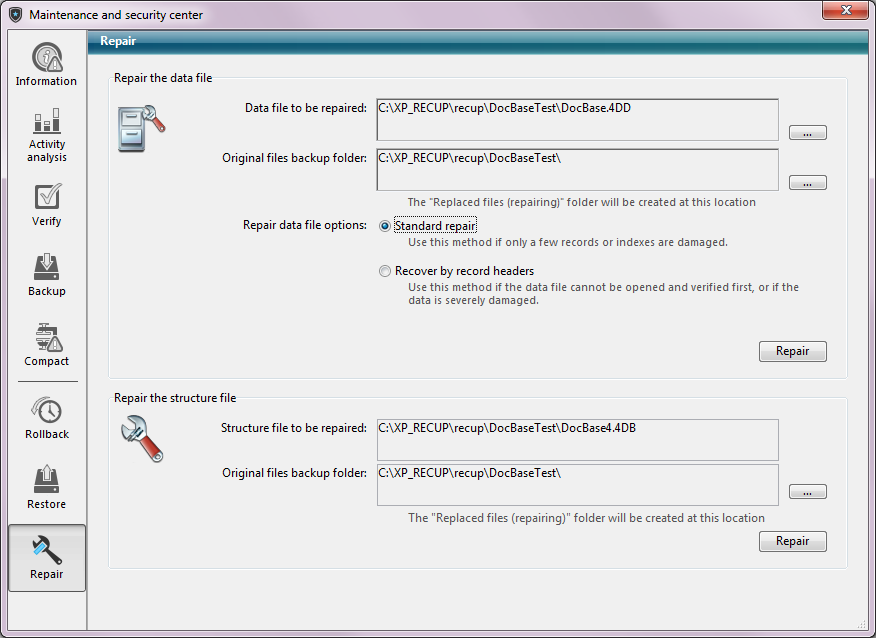Click Repair button for the structure file
This screenshot has width=876, height=638.
point(792,541)
